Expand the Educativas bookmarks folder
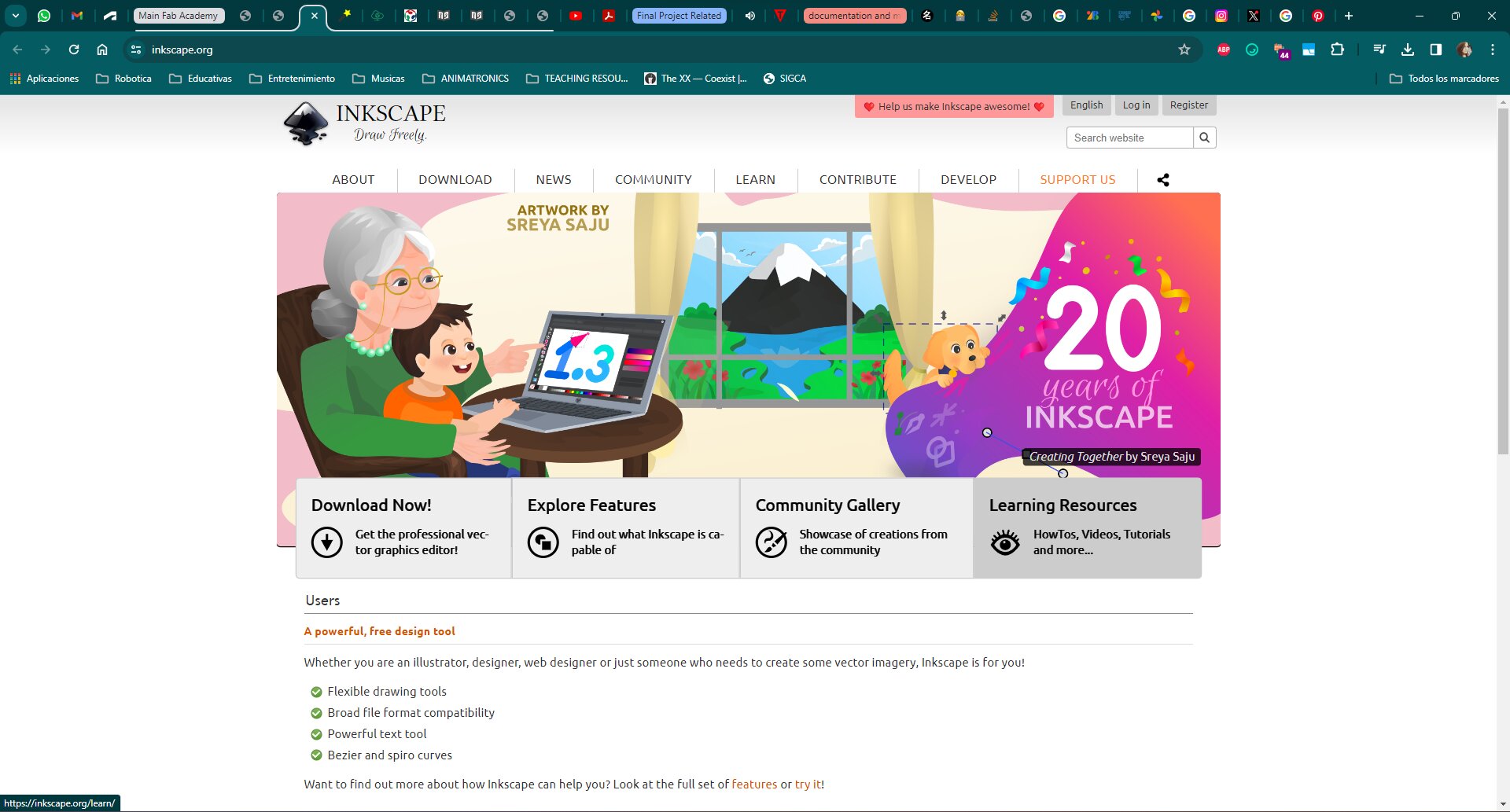 [201, 79]
